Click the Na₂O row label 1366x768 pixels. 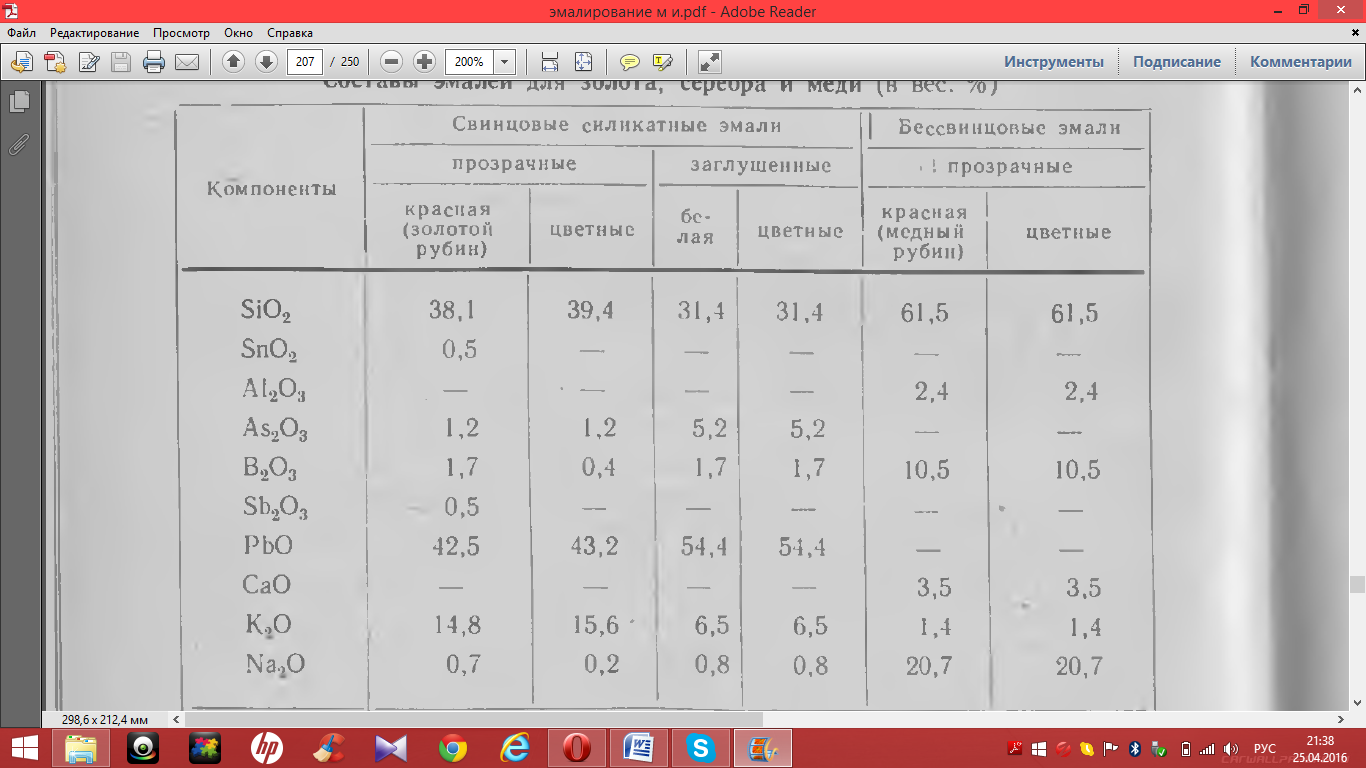tap(275, 665)
